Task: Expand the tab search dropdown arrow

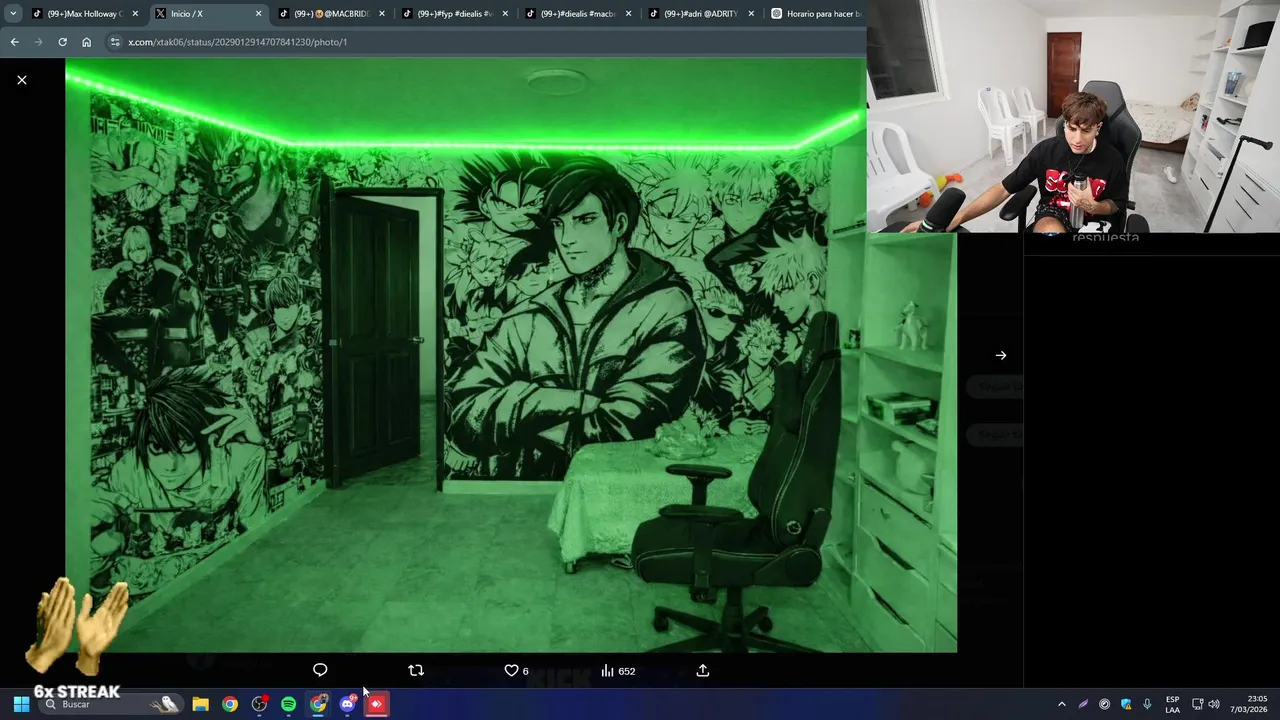Action: click(13, 14)
